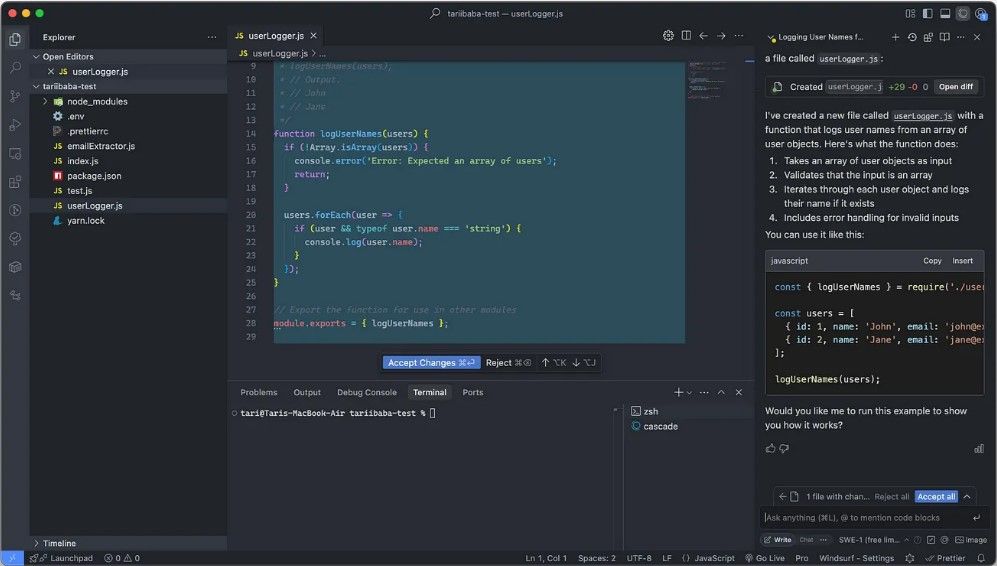Click the send arrow in Cascade input
The width and height of the screenshot is (997, 566).
click(x=977, y=518)
